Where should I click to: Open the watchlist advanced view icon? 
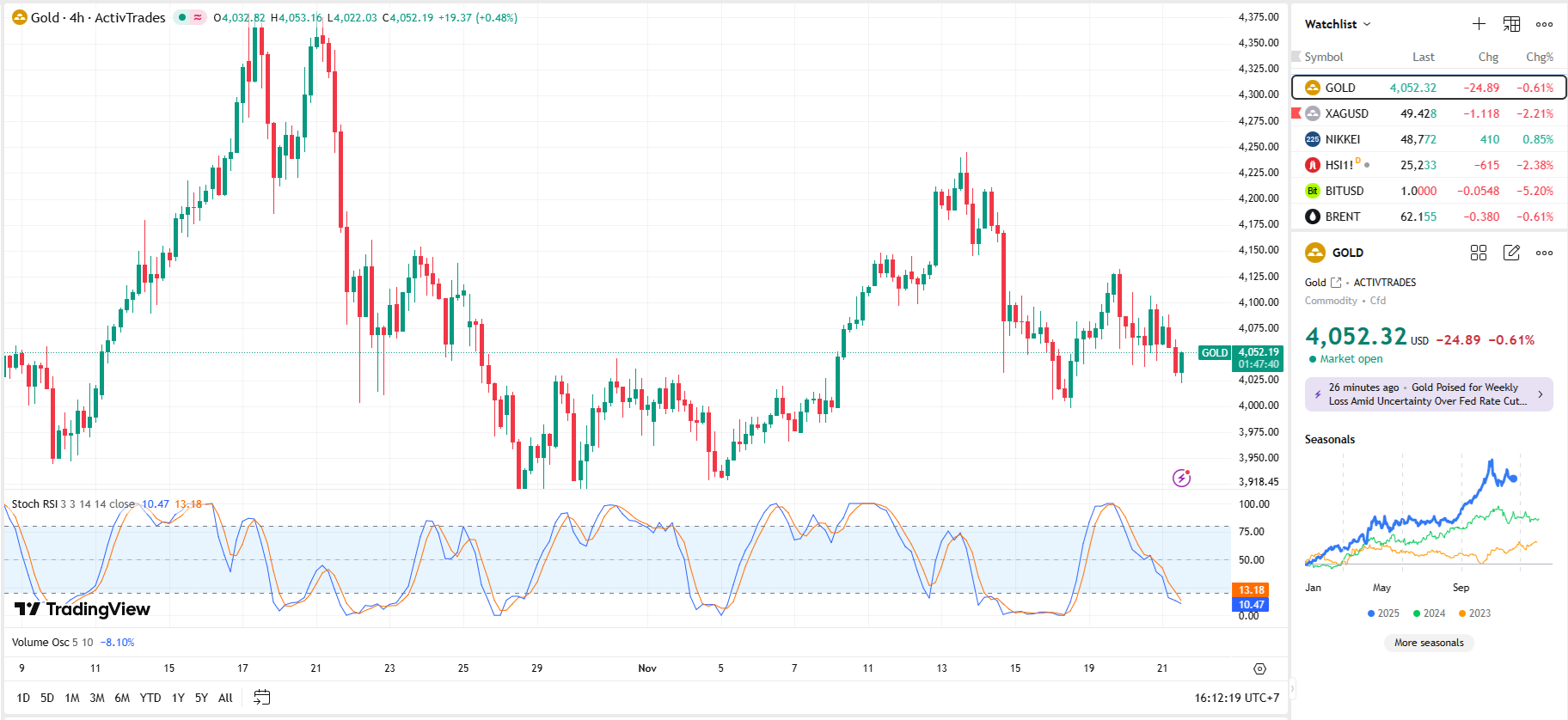click(1511, 24)
